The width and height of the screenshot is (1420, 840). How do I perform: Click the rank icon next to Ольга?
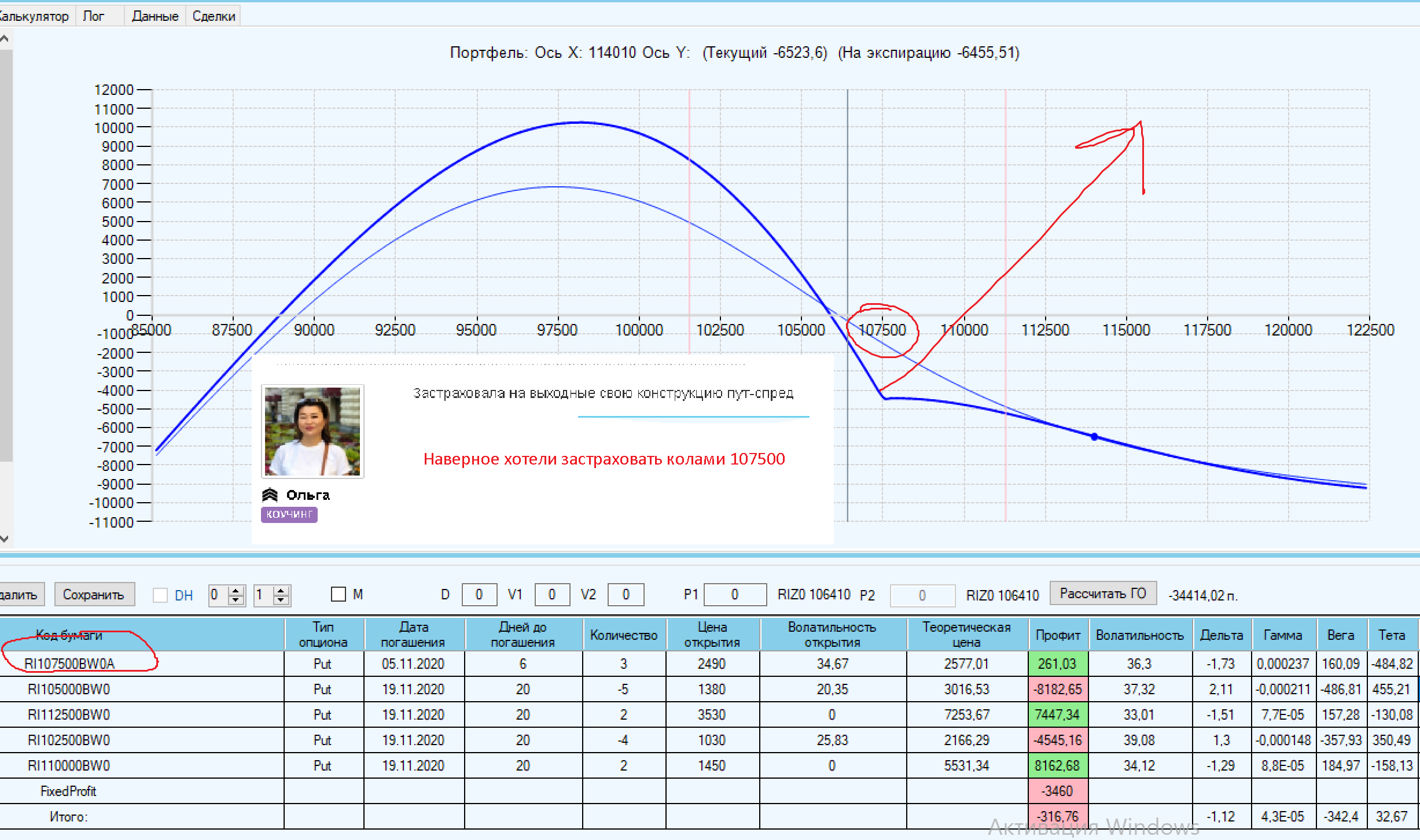[x=270, y=495]
